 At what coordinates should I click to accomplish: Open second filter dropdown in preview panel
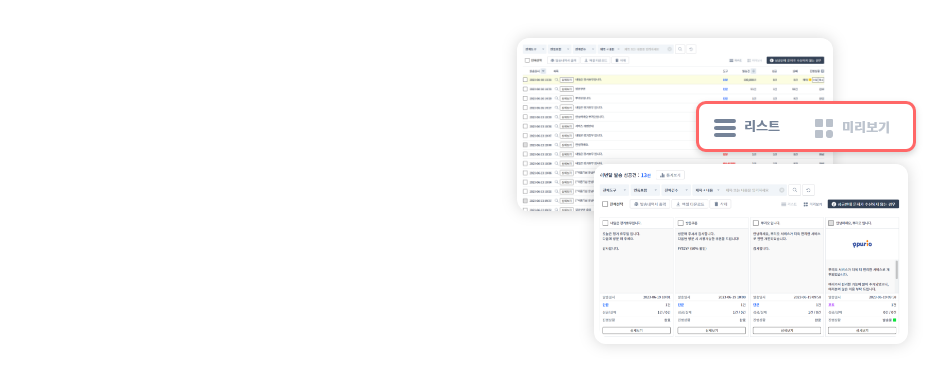(645, 190)
